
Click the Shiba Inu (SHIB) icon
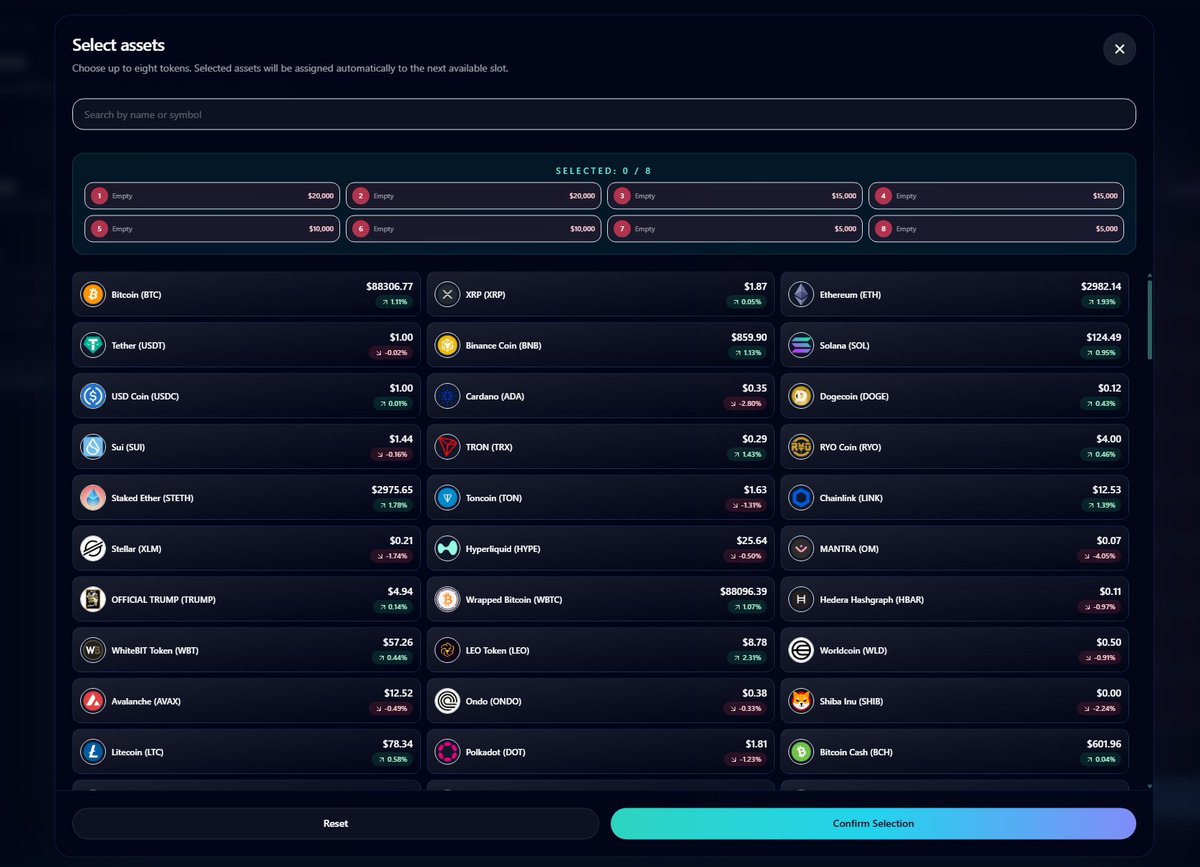(801, 701)
